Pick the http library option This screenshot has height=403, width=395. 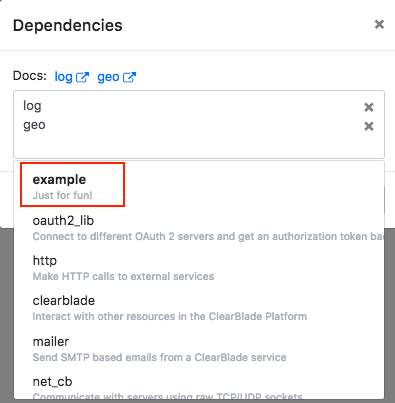(x=199, y=268)
